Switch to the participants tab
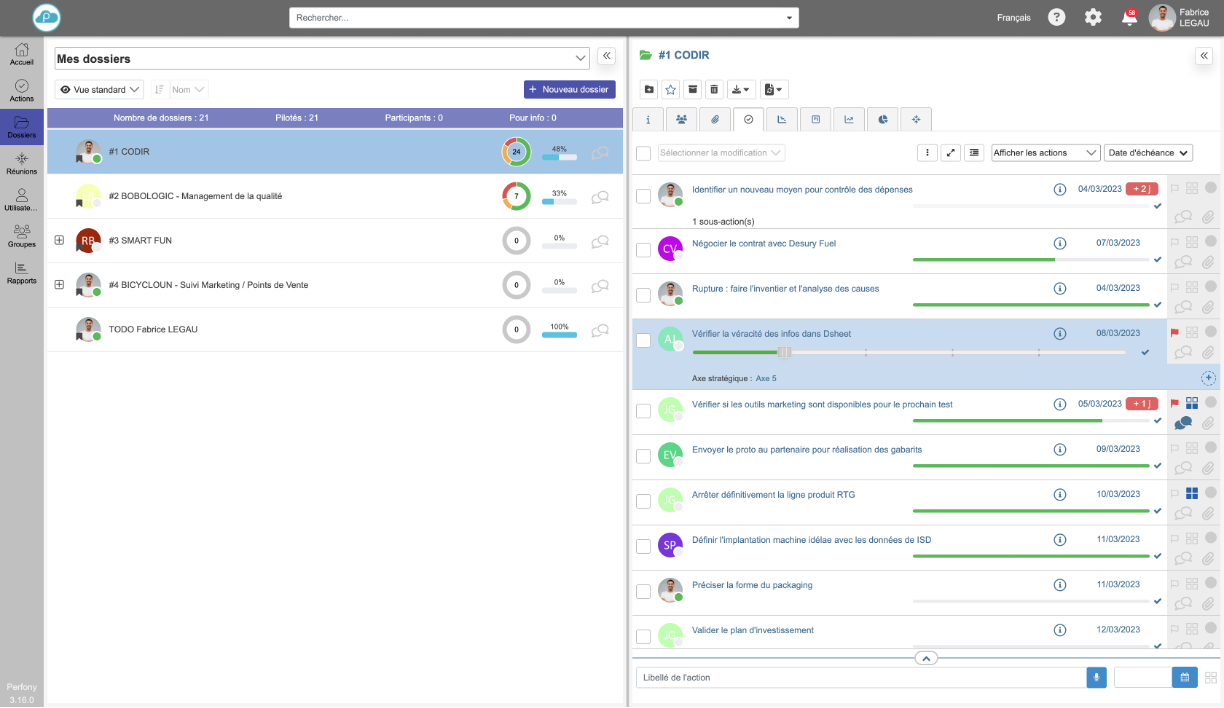This screenshot has width=1224, height=708. (682, 119)
